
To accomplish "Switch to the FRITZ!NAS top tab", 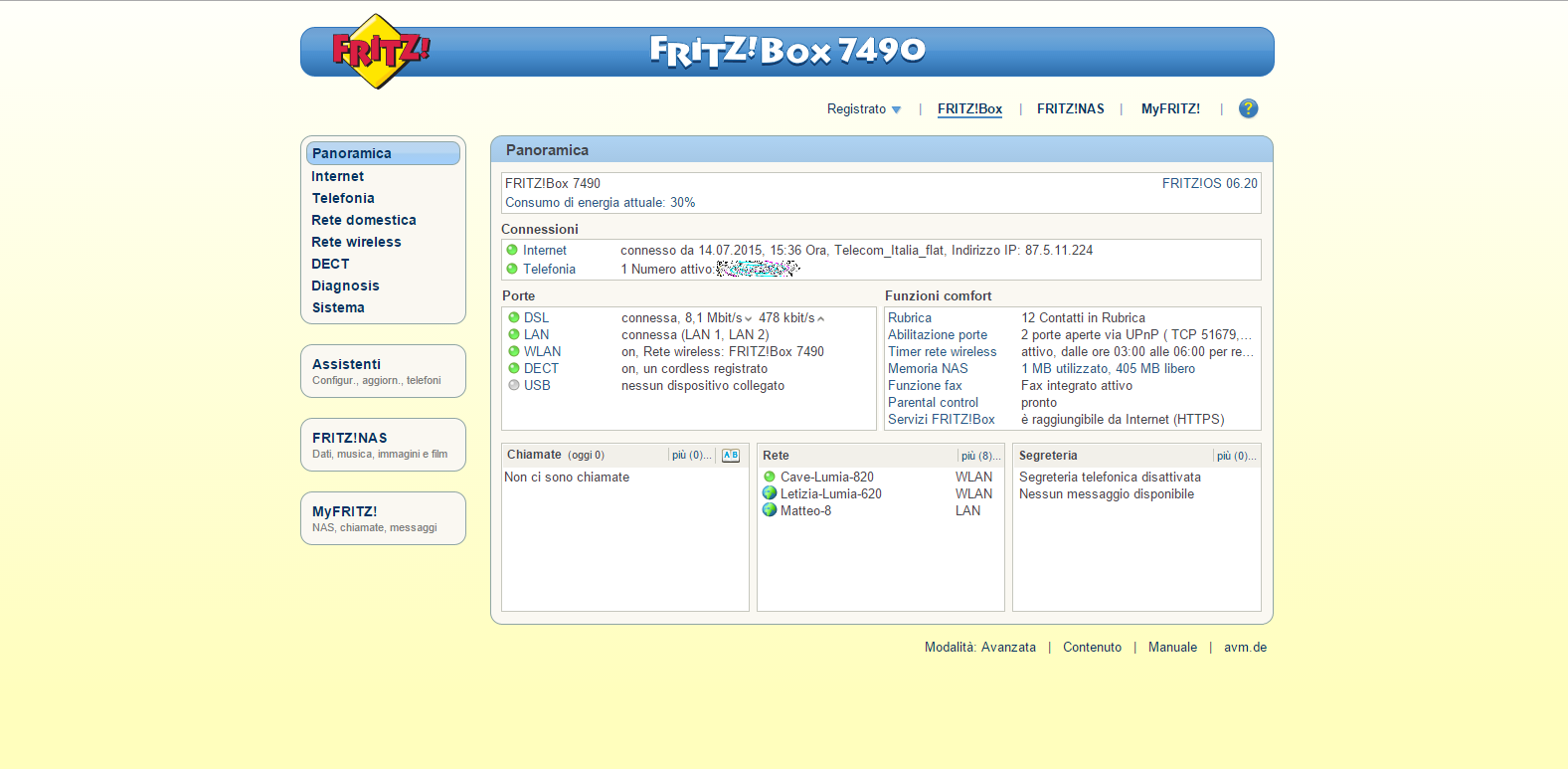I will 1070,109.
